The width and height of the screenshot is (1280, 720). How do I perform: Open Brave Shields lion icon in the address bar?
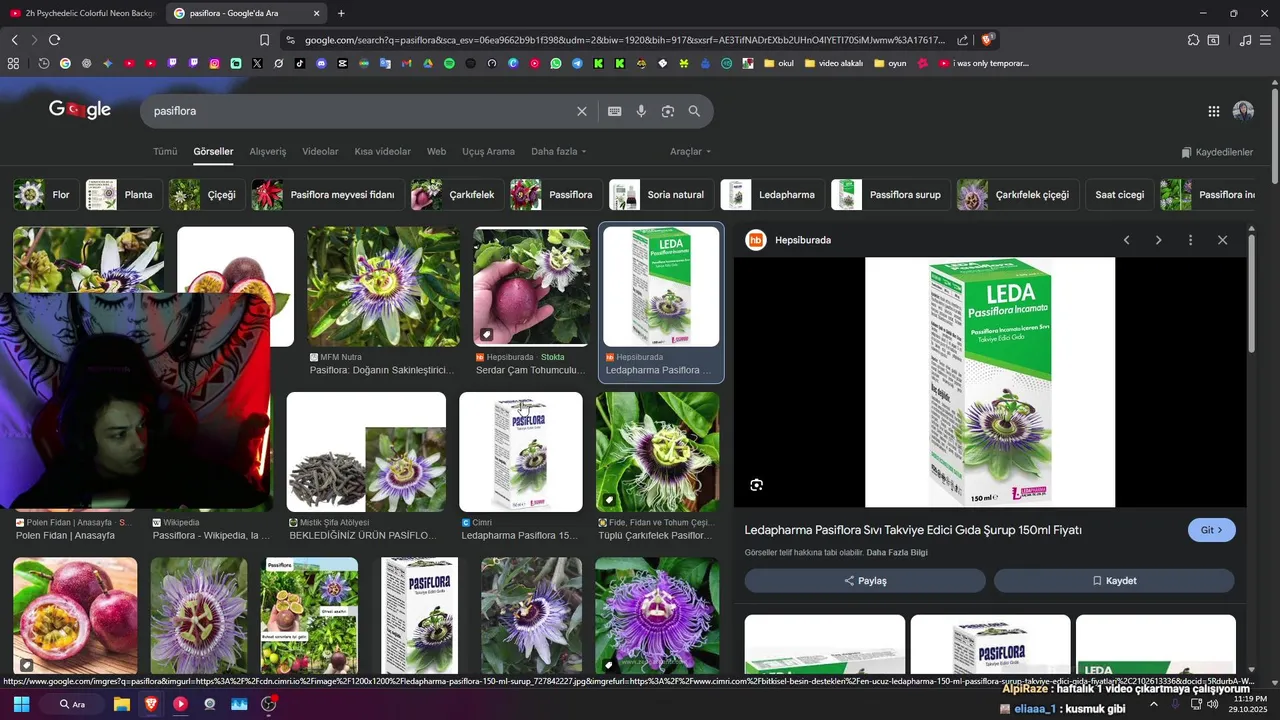pyautogui.click(x=987, y=40)
